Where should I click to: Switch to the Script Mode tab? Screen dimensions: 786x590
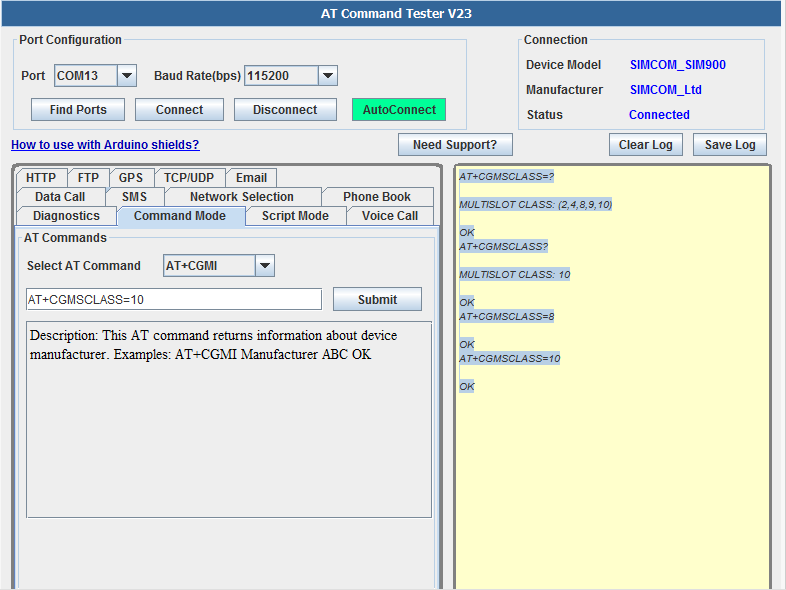(x=295, y=216)
